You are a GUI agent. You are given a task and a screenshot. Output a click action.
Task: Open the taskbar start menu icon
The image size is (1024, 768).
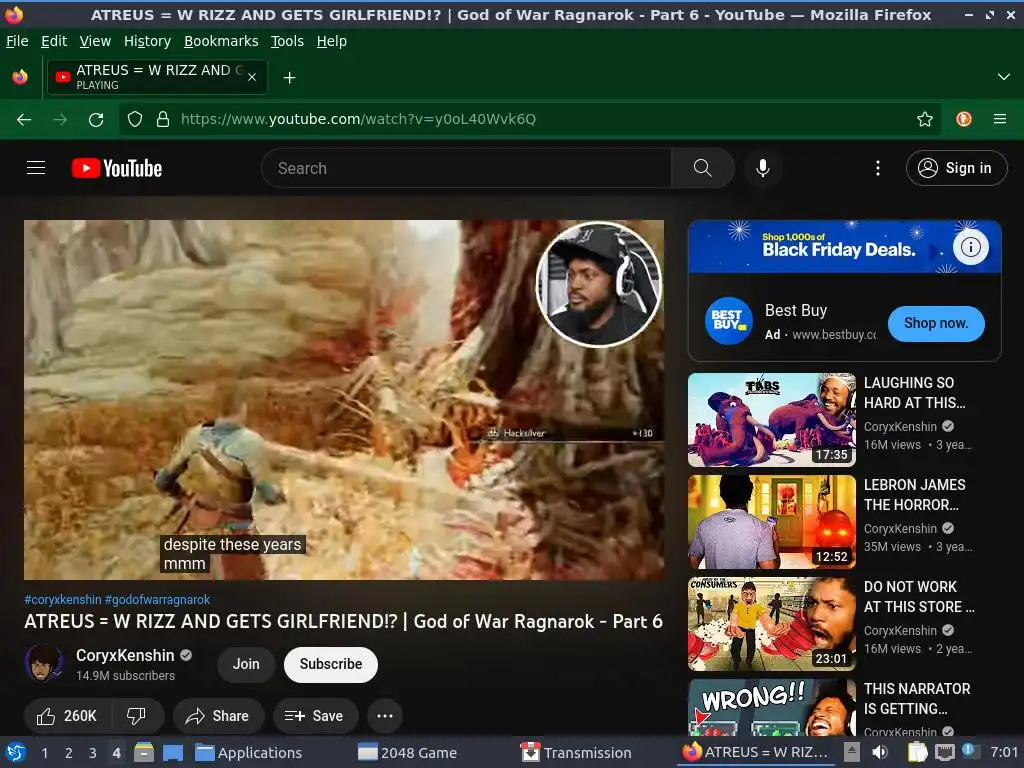[15, 752]
